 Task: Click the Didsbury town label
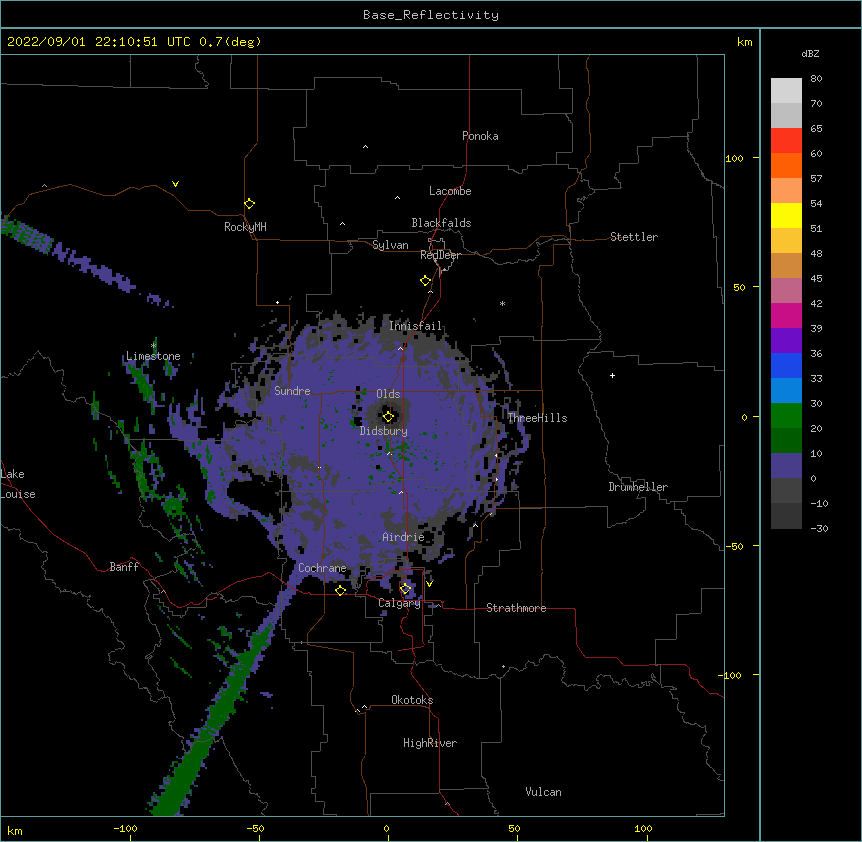coord(384,431)
